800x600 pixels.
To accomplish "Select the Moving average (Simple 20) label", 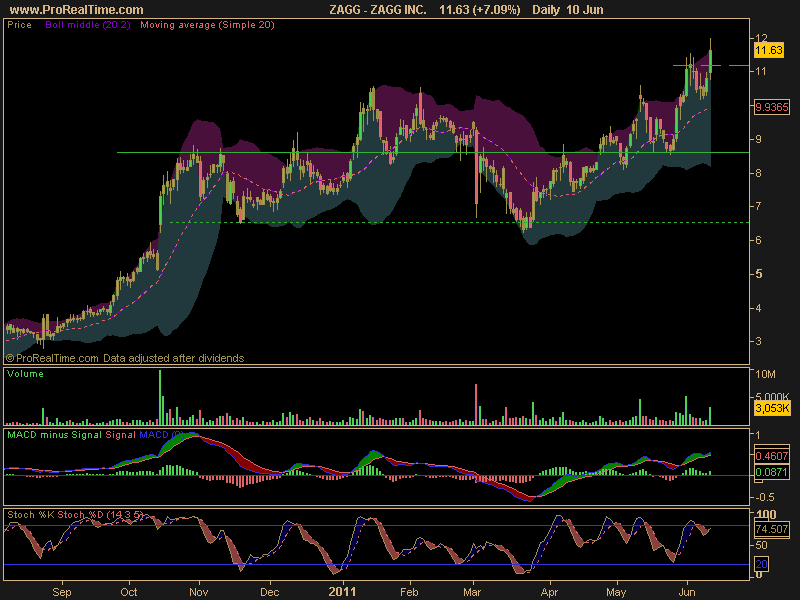I will click(x=207, y=24).
